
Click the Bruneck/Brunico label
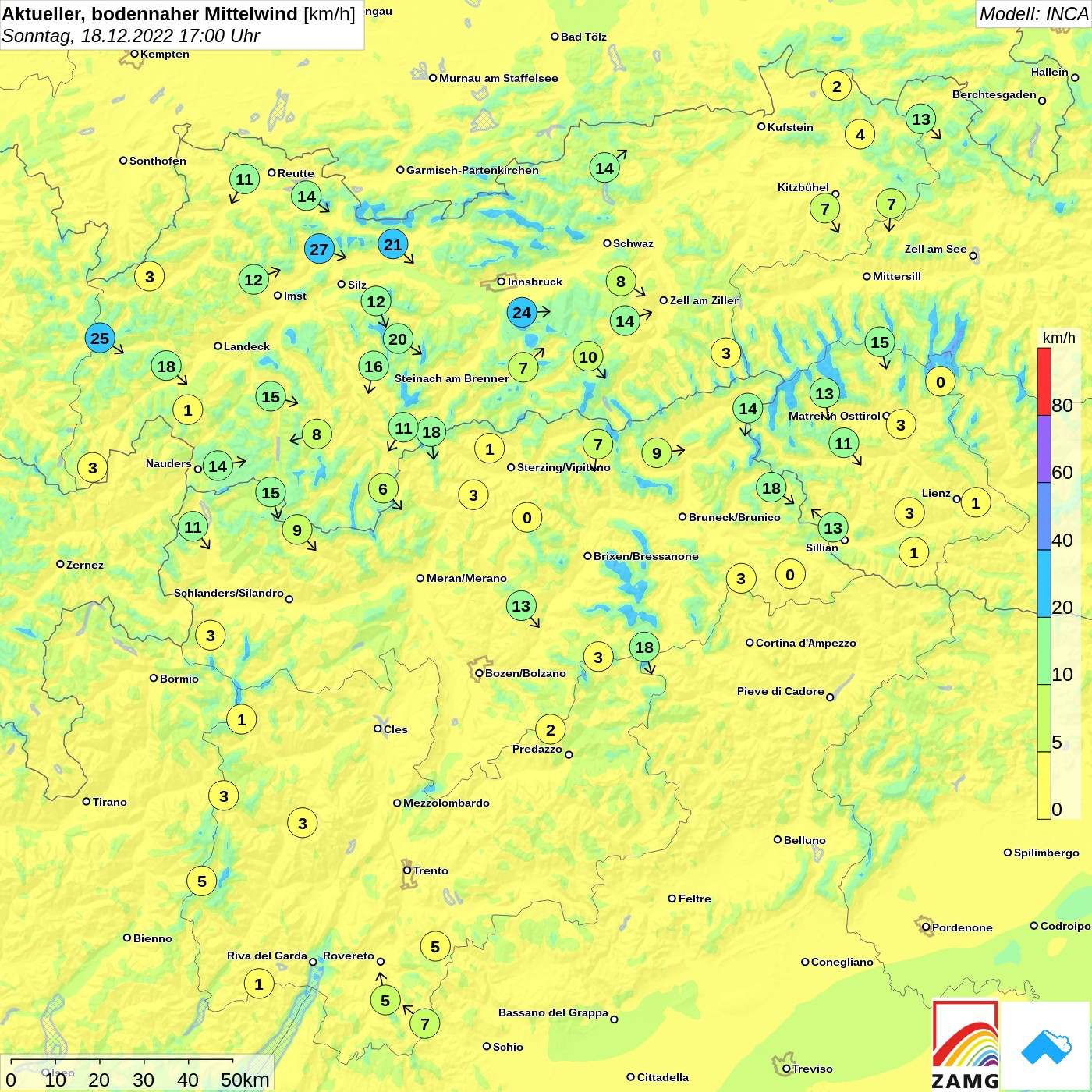735,517
